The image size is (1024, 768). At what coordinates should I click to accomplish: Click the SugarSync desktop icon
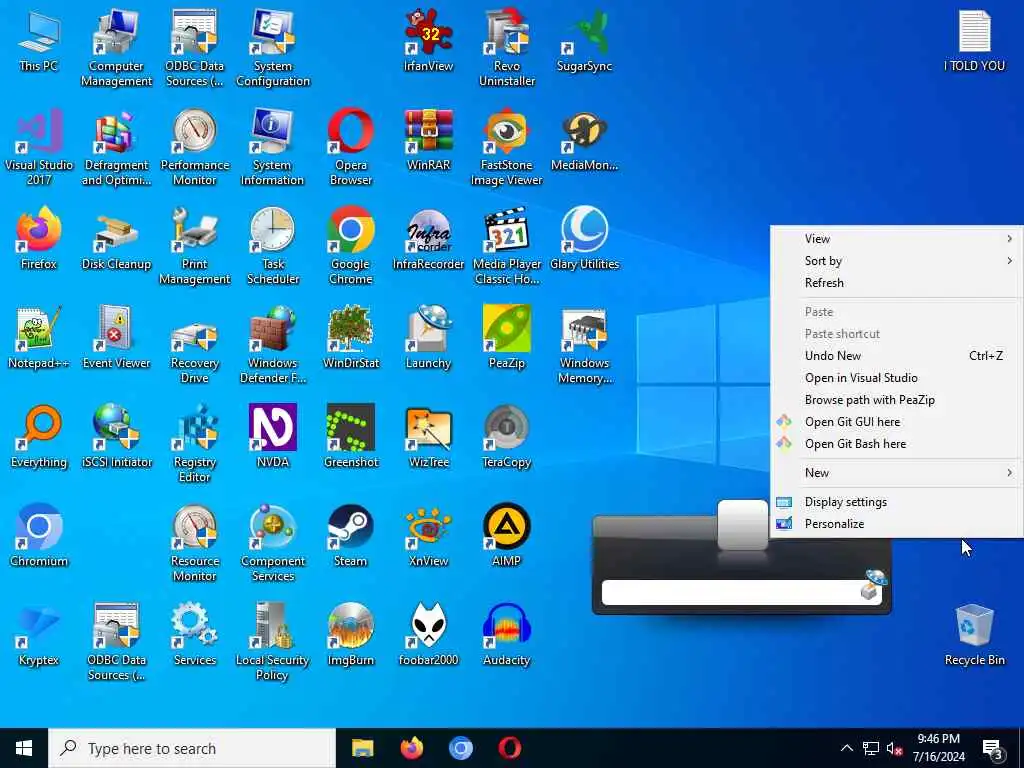584,40
